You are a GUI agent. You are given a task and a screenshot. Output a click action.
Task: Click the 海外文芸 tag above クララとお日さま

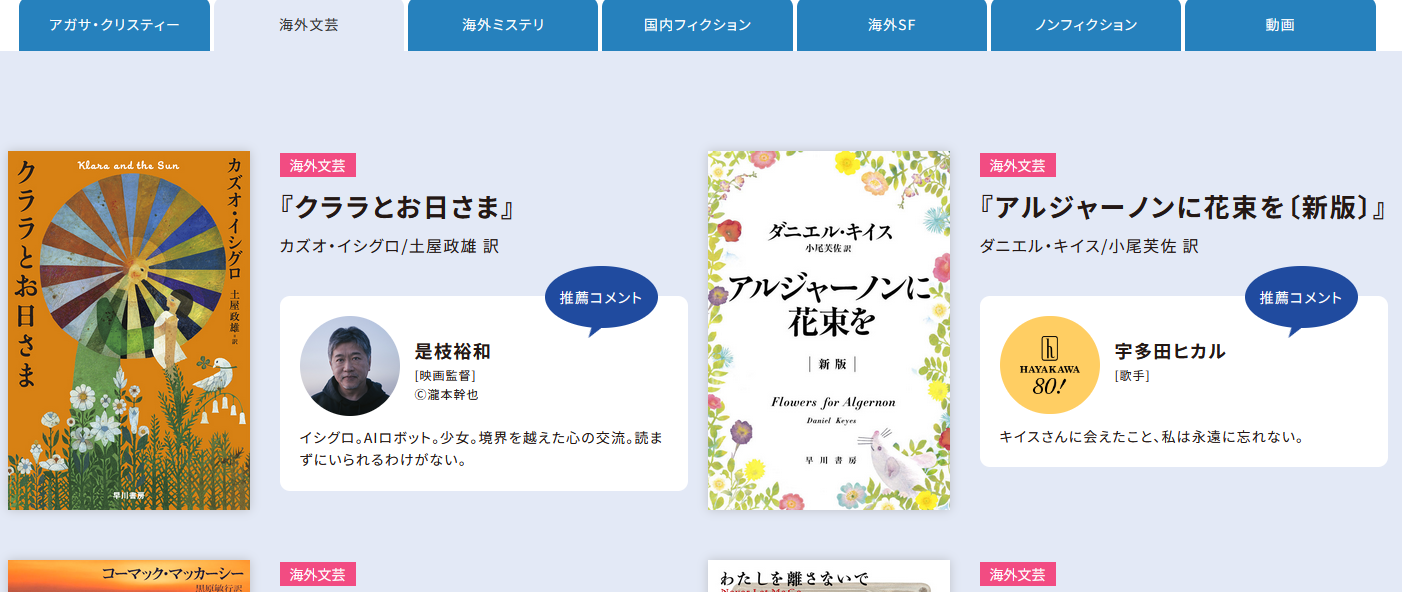click(x=318, y=165)
